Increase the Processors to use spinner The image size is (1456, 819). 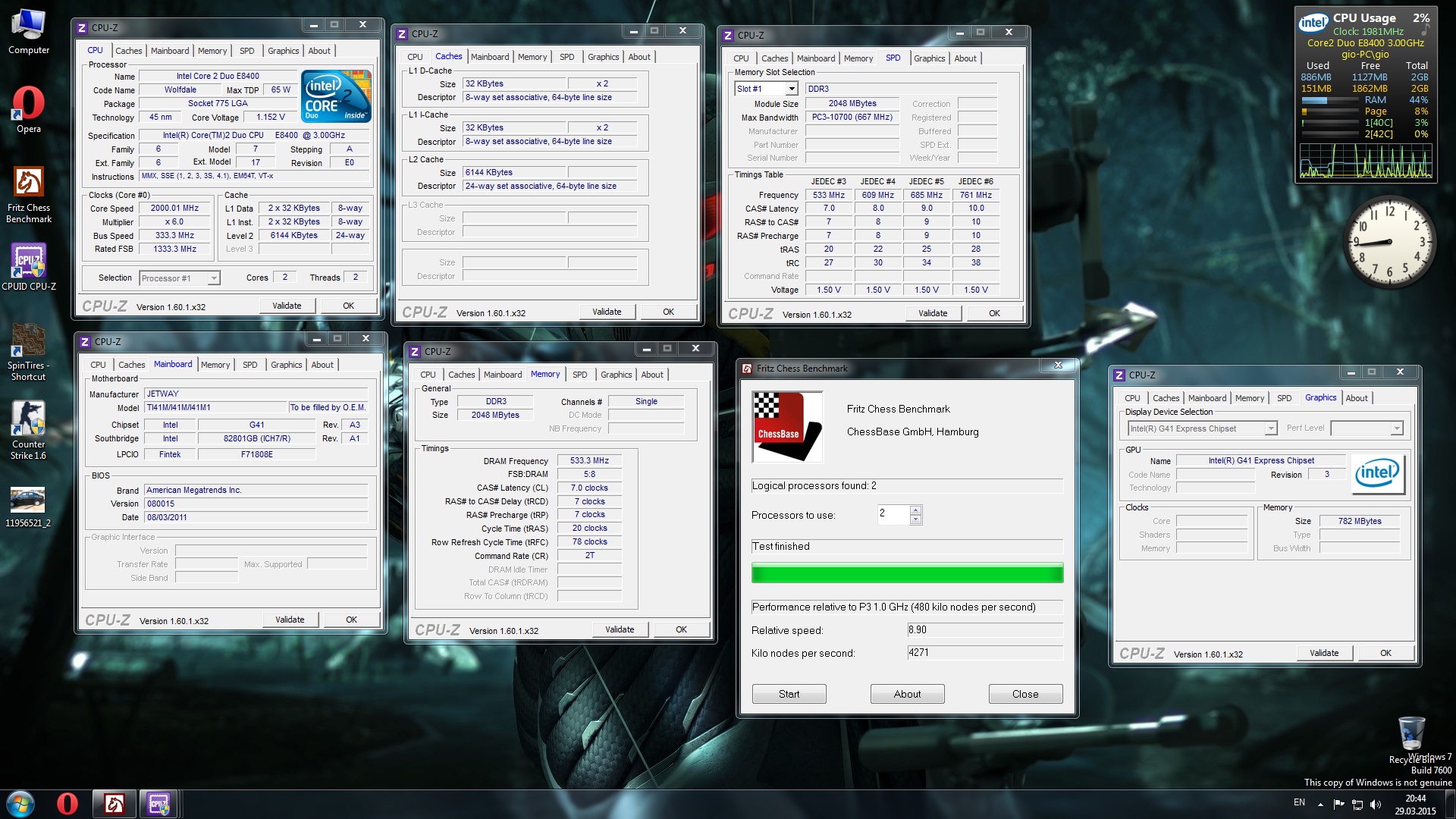pos(915,510)
